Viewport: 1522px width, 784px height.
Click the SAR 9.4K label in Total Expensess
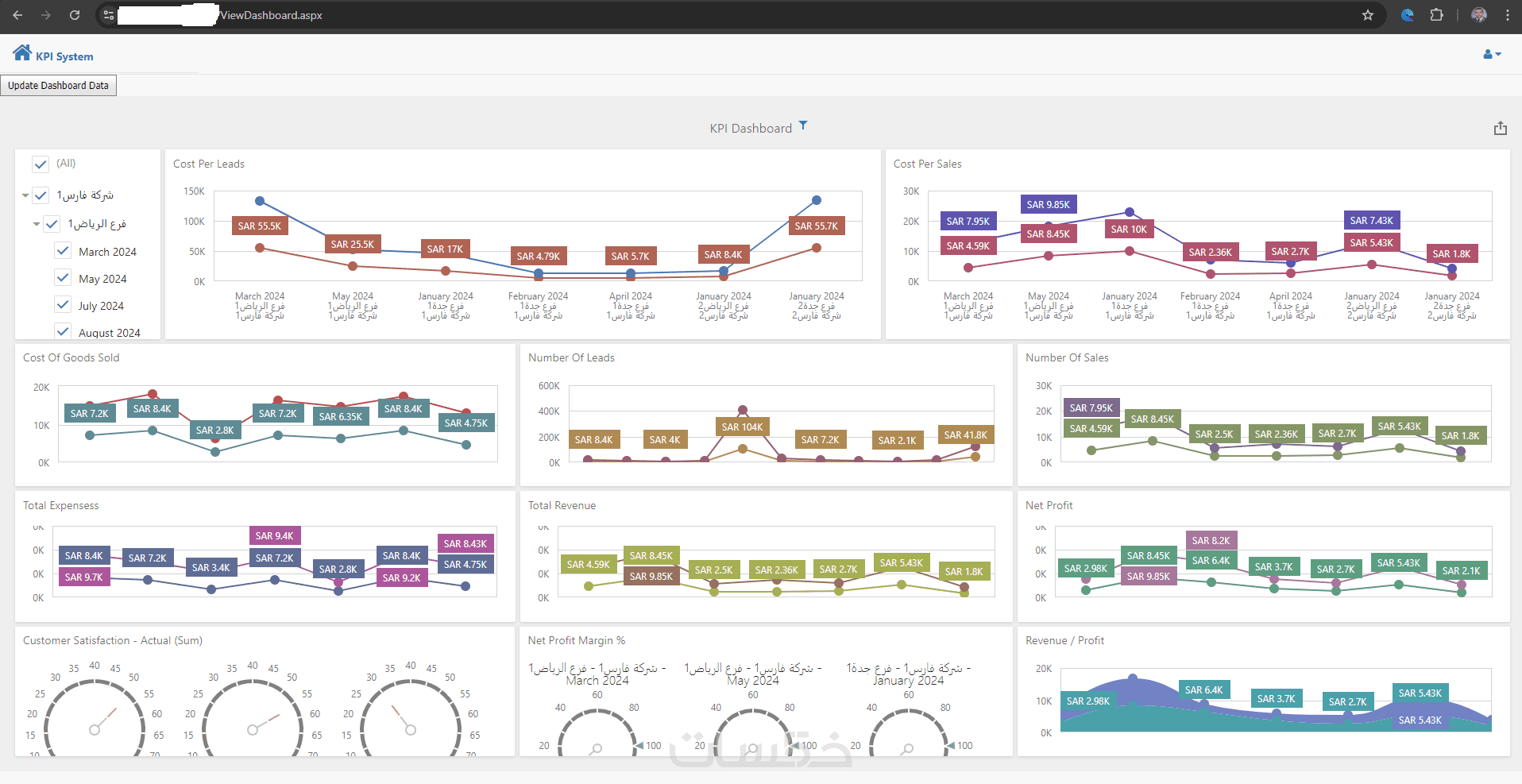275,535
